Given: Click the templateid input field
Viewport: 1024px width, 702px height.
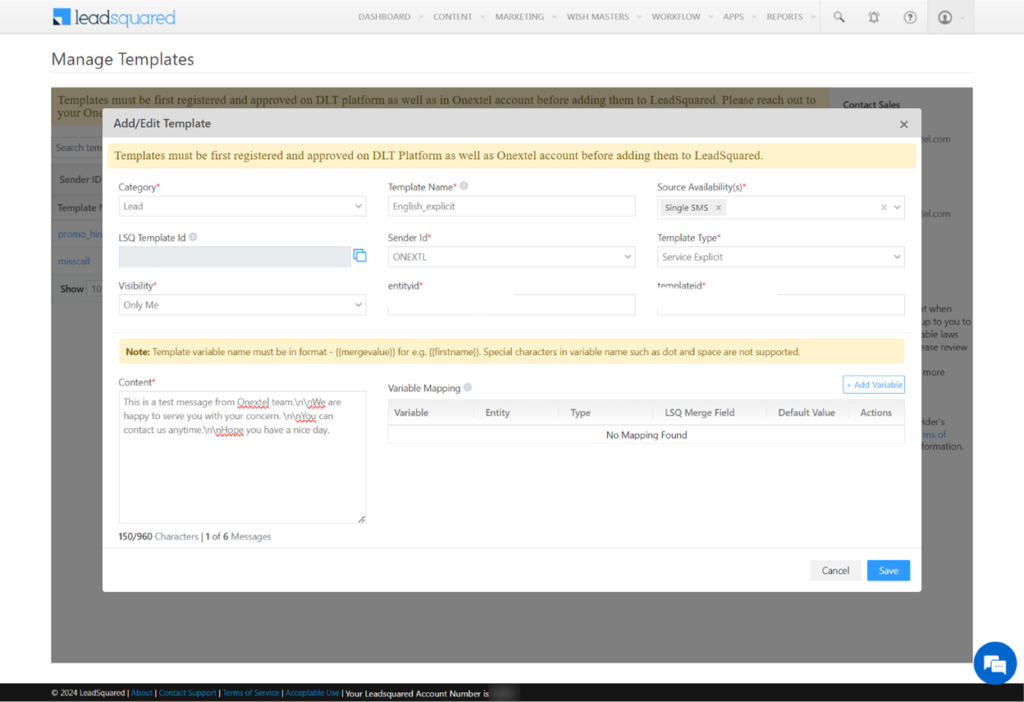Looking at the screenshot, I should (780, 305).
